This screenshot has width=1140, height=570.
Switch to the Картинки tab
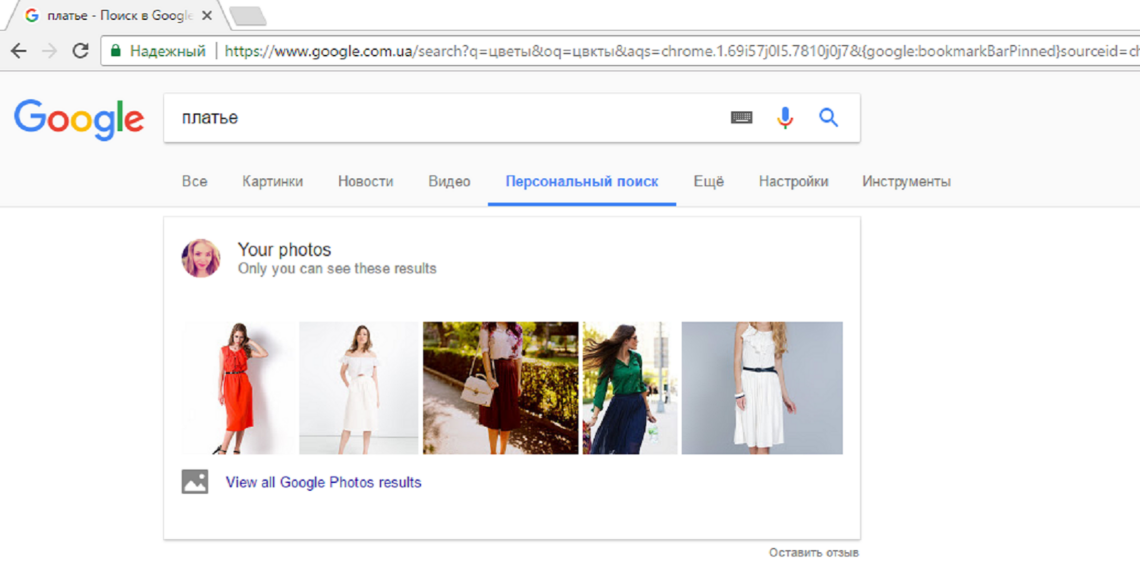pos(272,182)
